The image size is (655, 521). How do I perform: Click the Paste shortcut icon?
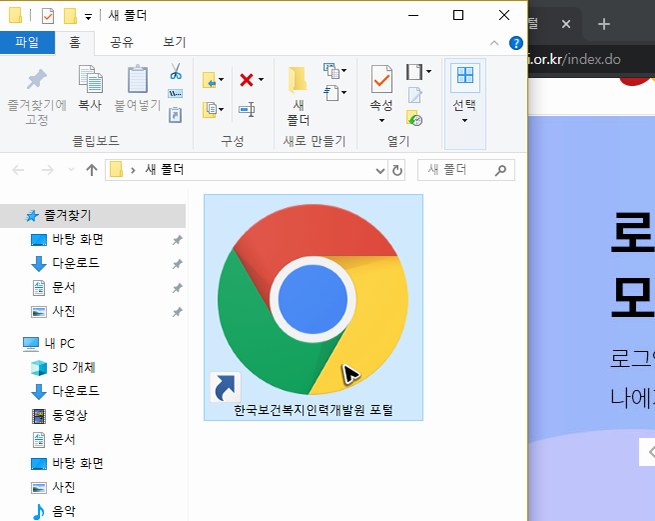pyautogui.click(x=175, y=115)
